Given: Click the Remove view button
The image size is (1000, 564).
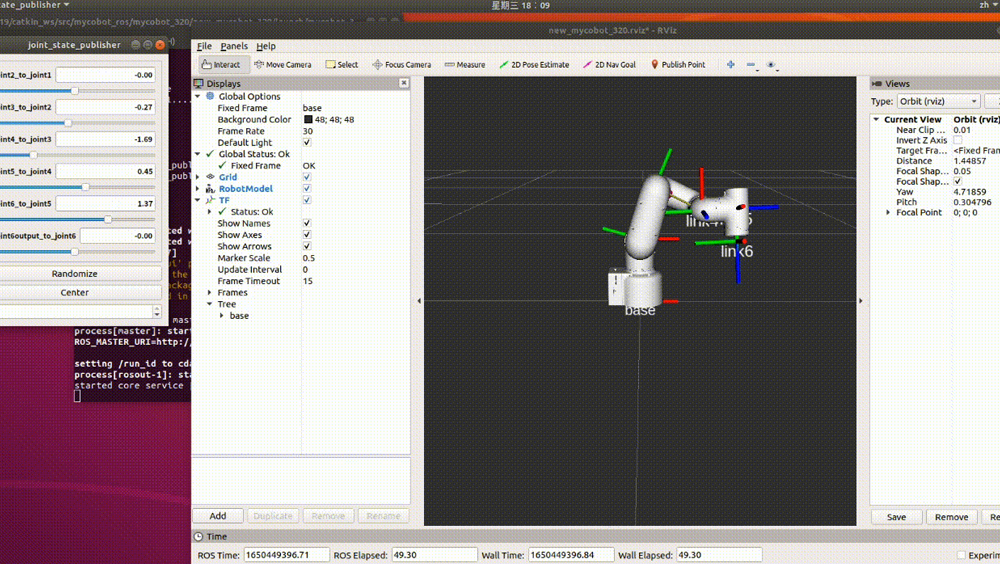Looking at the screenshot, I should 952,517.
